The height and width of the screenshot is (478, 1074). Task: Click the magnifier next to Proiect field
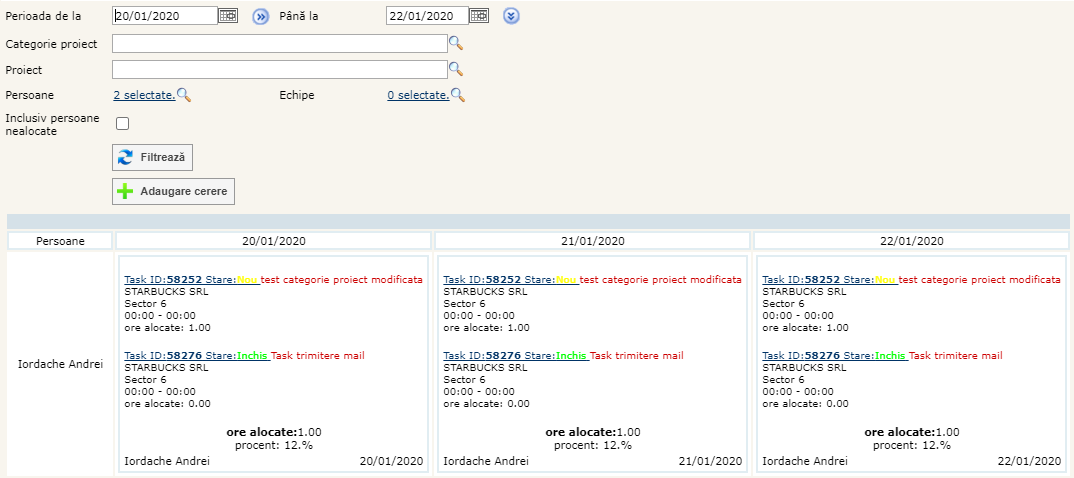pos(456,69)
